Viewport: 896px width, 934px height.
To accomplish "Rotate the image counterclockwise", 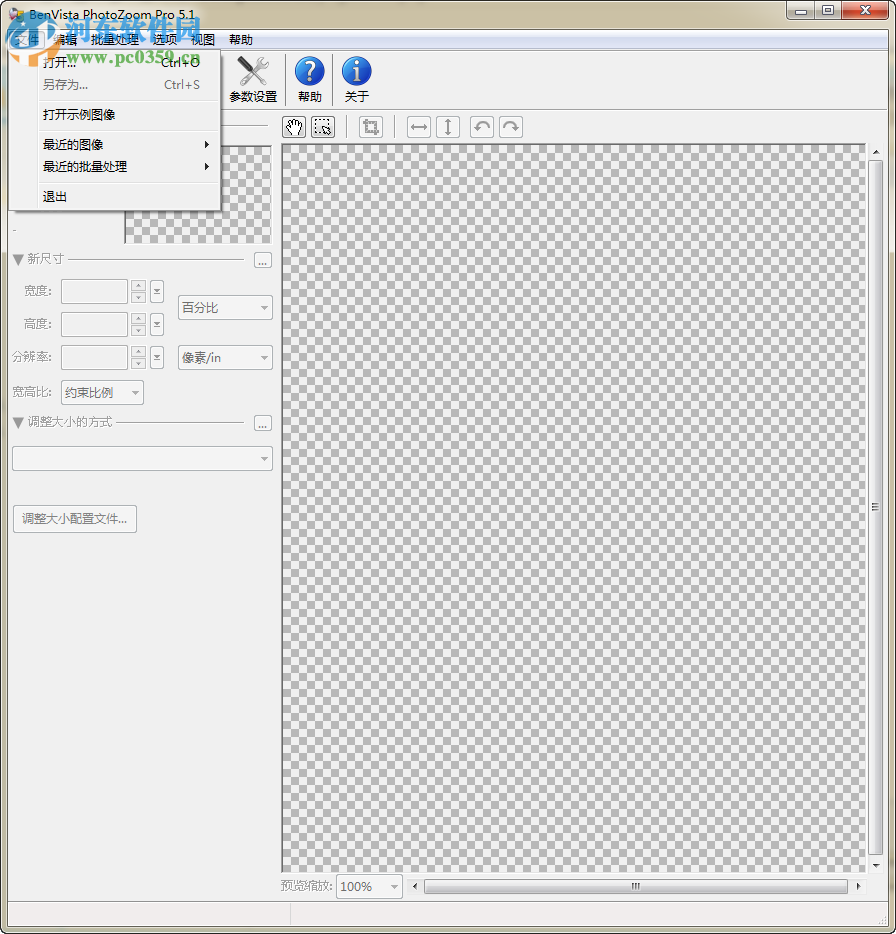I will click(x=481, y=126).
